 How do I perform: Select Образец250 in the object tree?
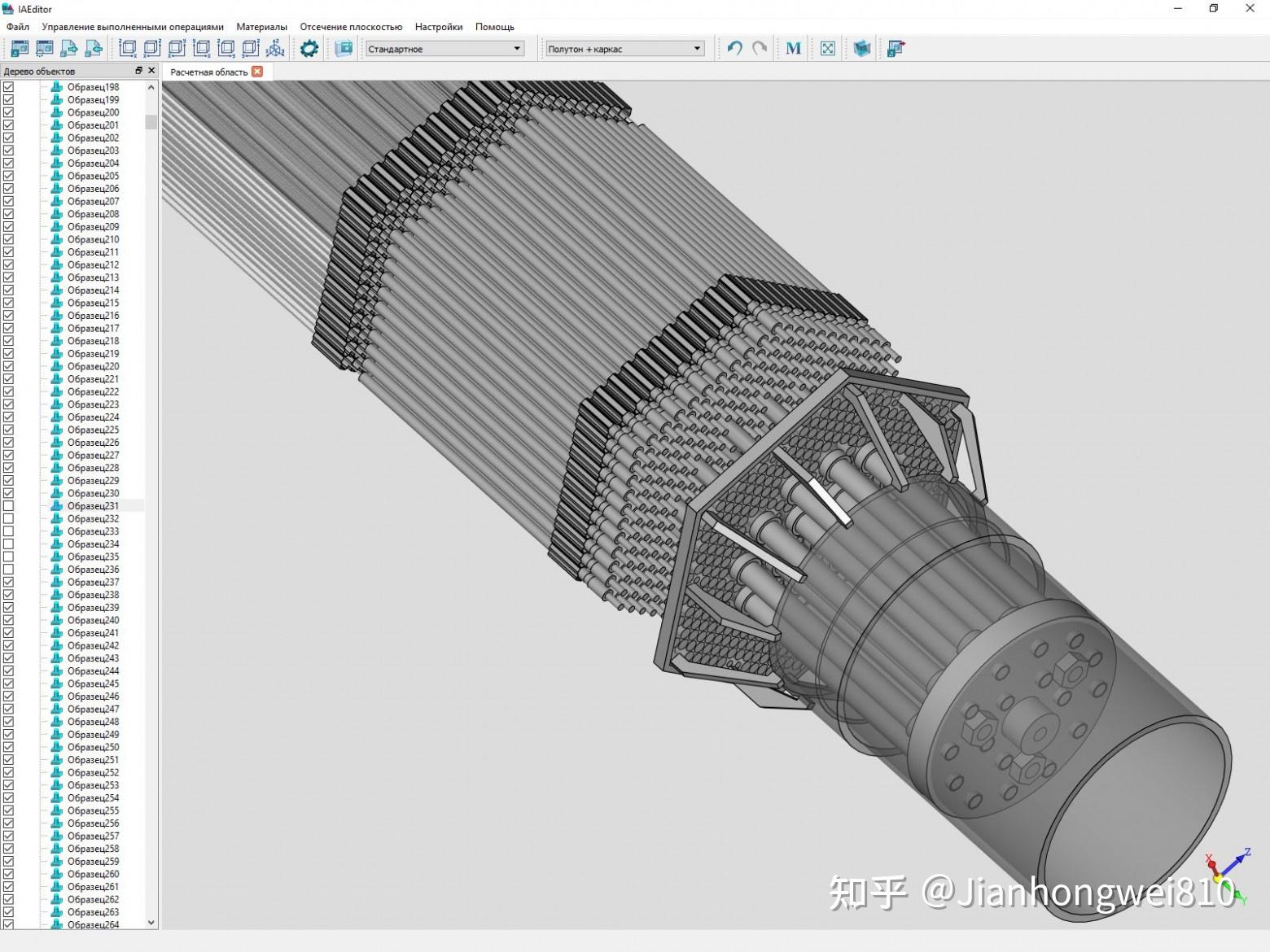[x=94, y=746]
